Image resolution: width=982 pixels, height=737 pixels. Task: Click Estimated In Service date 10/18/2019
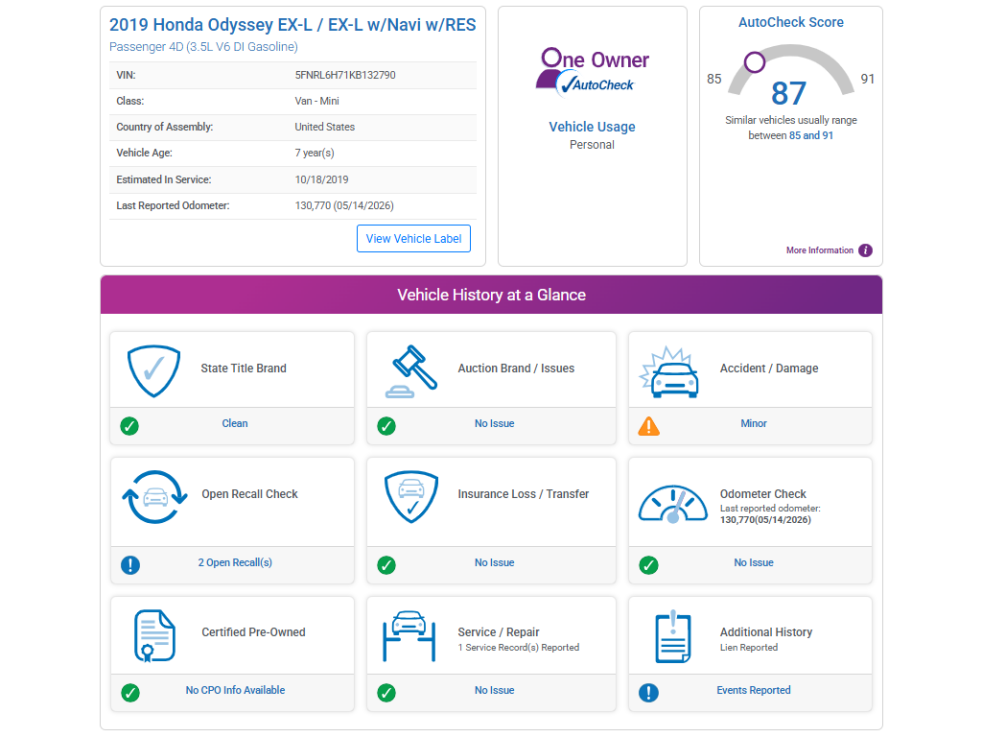[x=321, y=180]
